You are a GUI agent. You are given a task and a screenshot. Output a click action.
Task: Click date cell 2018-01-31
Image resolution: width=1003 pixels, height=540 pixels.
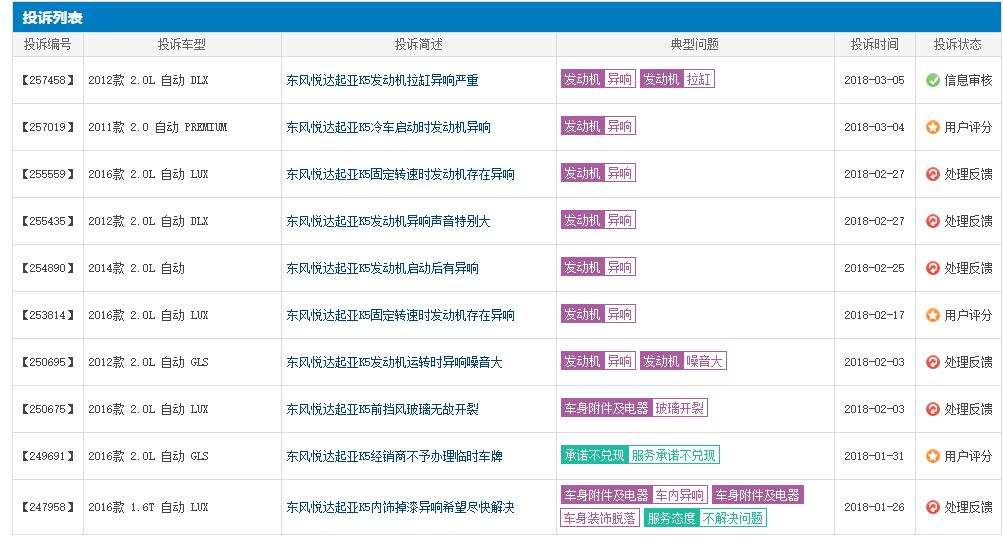874,456
